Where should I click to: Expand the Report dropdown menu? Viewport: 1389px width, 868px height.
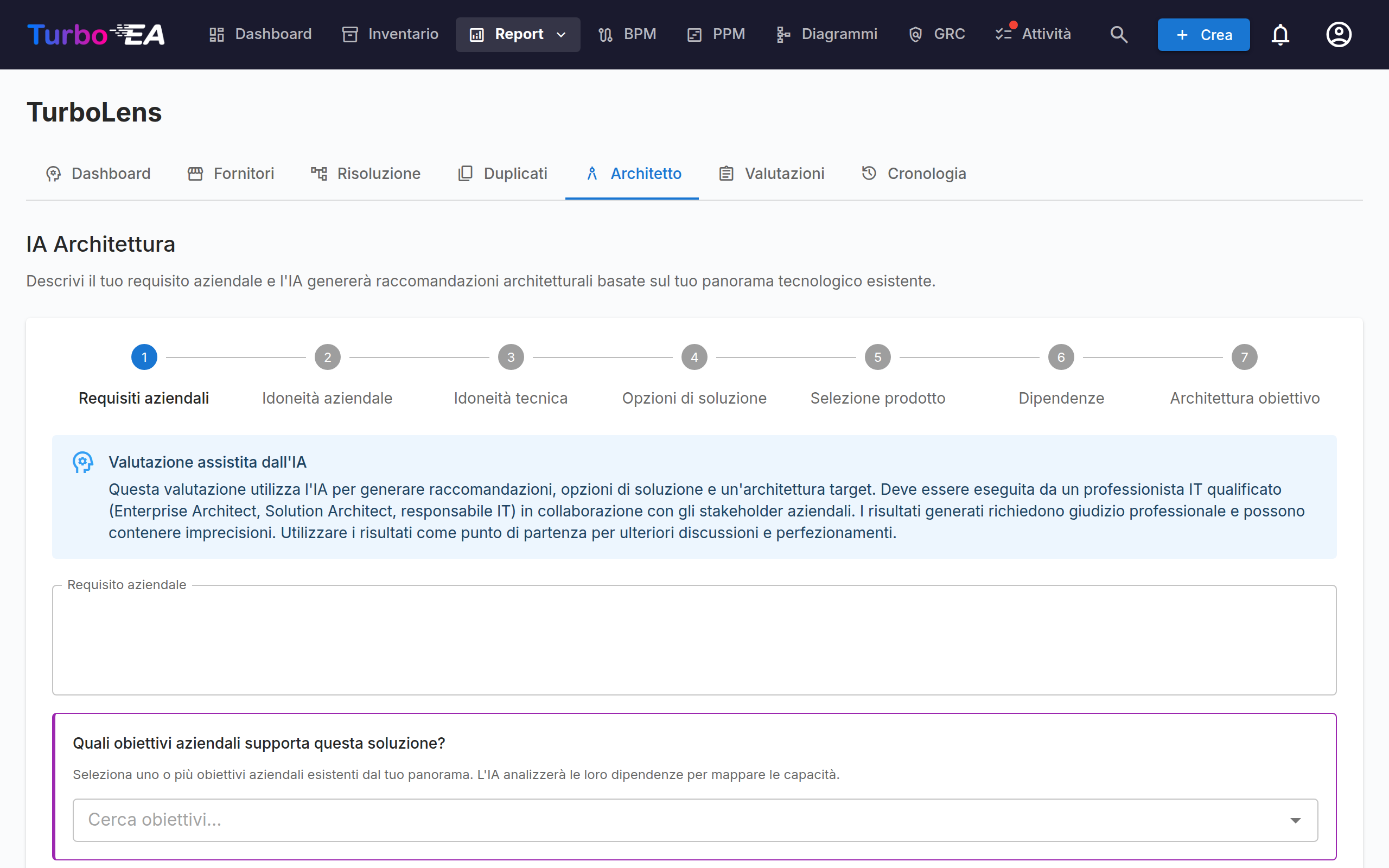tap(518, 34)
